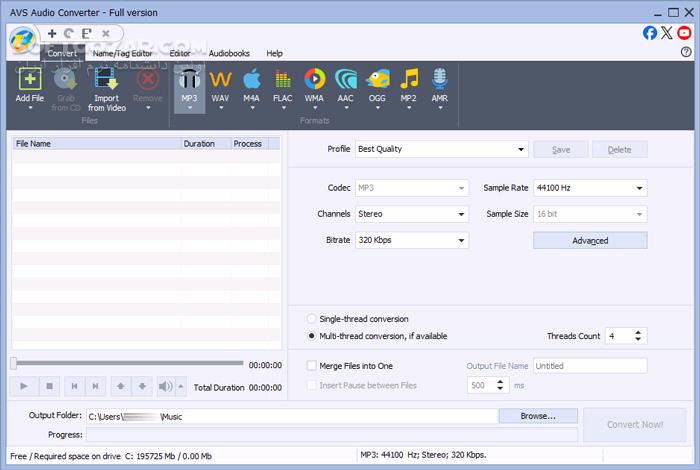Switch to the Editor tab
Image resolution: width=700 pixels, height=470 pixels.
pos(180,53)
